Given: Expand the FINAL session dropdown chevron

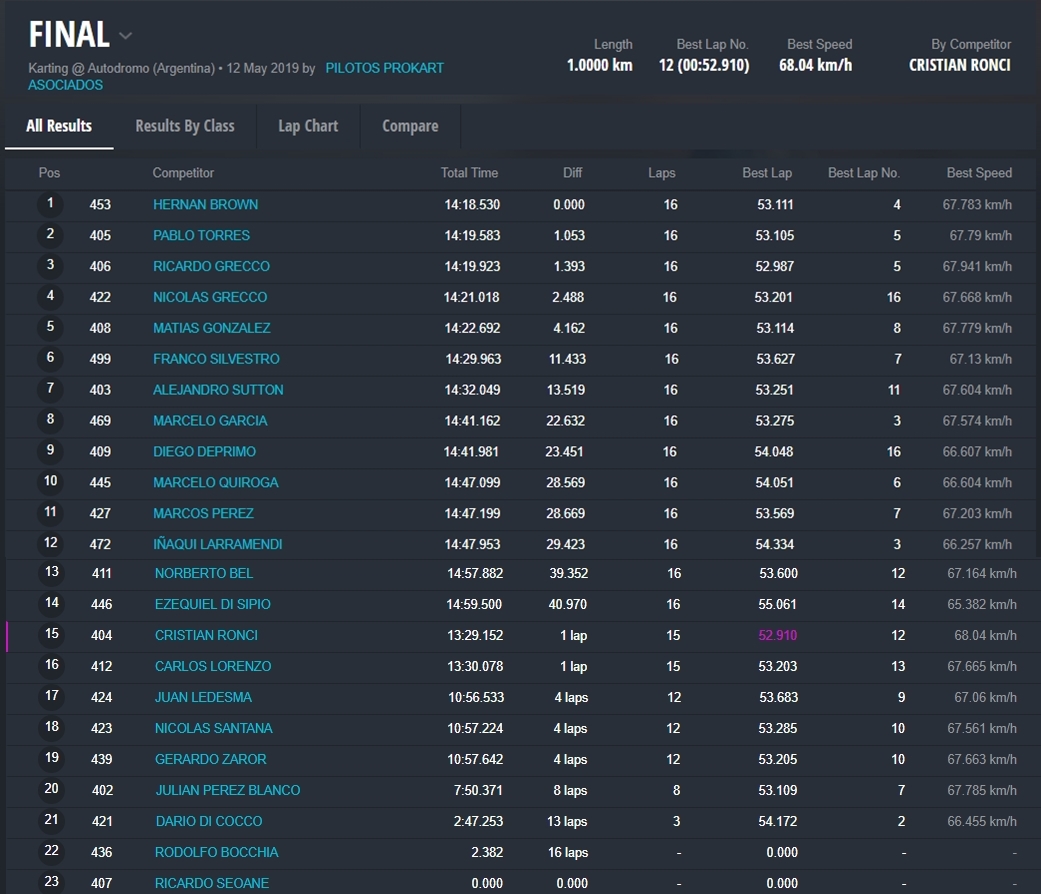Looking at the screenshot, I should (x=125, y=36).
